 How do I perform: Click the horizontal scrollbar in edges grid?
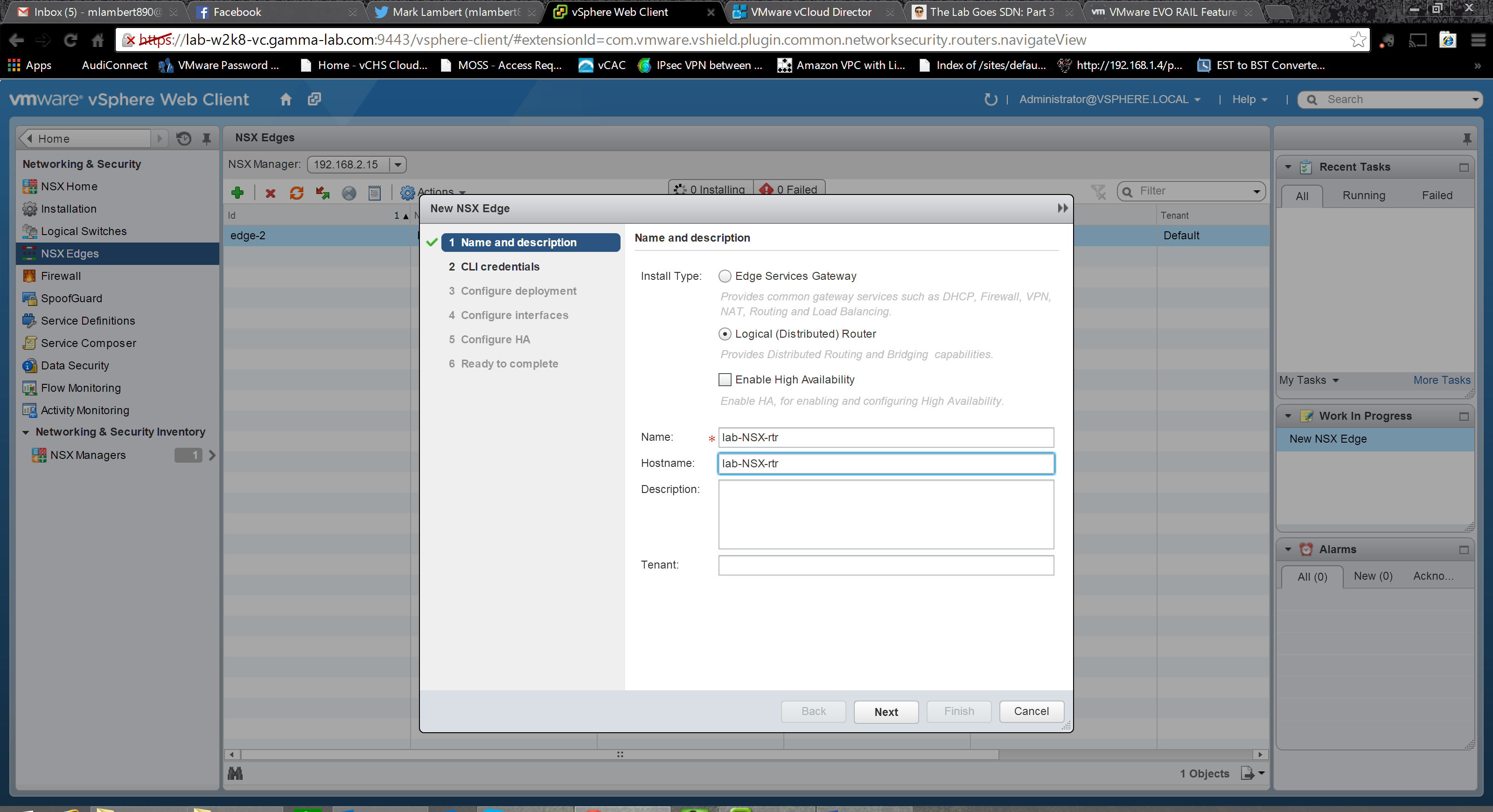pos(620,754)
